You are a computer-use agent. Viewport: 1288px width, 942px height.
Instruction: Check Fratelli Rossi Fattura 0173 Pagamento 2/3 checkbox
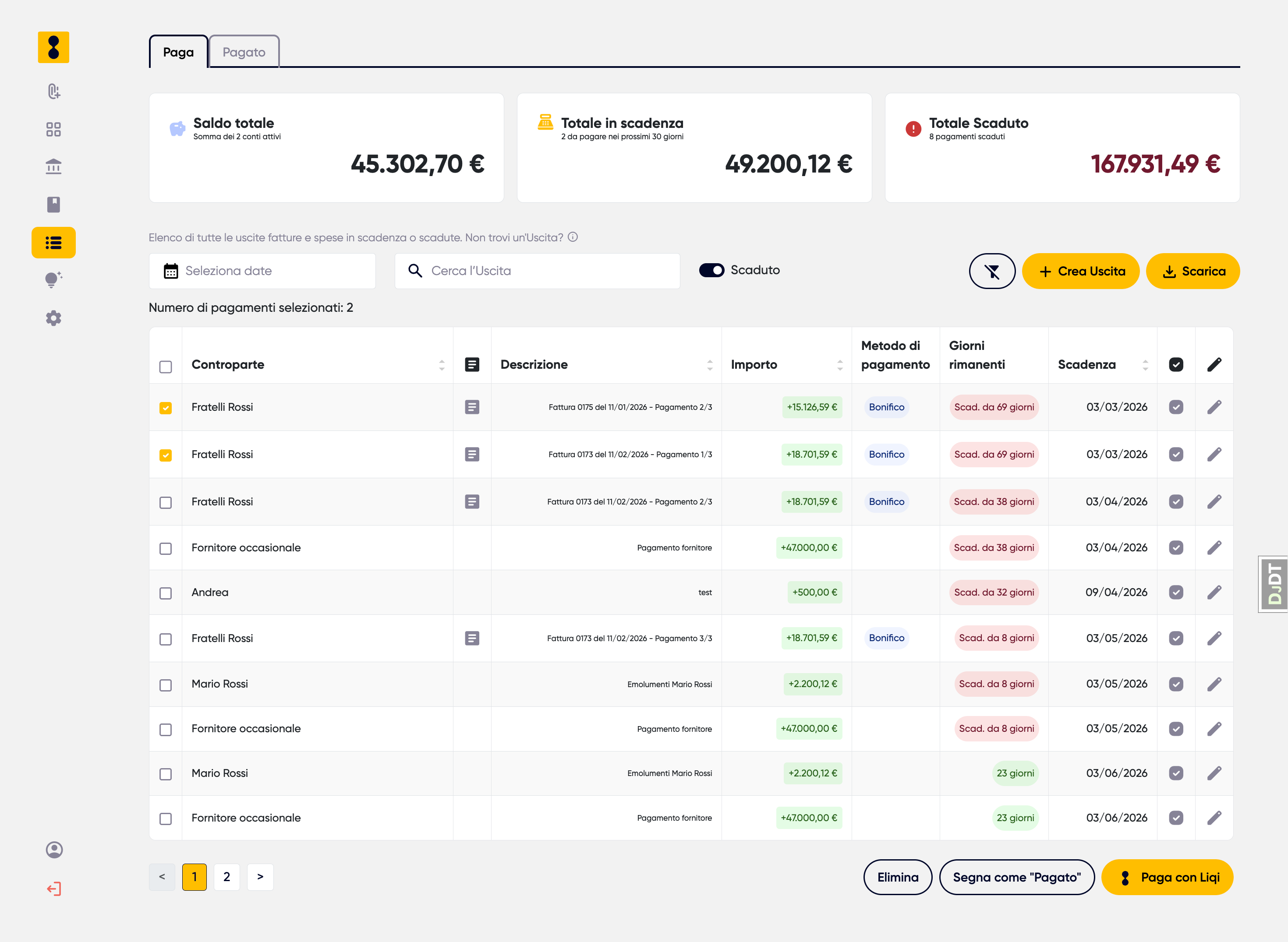click(166, 502)
